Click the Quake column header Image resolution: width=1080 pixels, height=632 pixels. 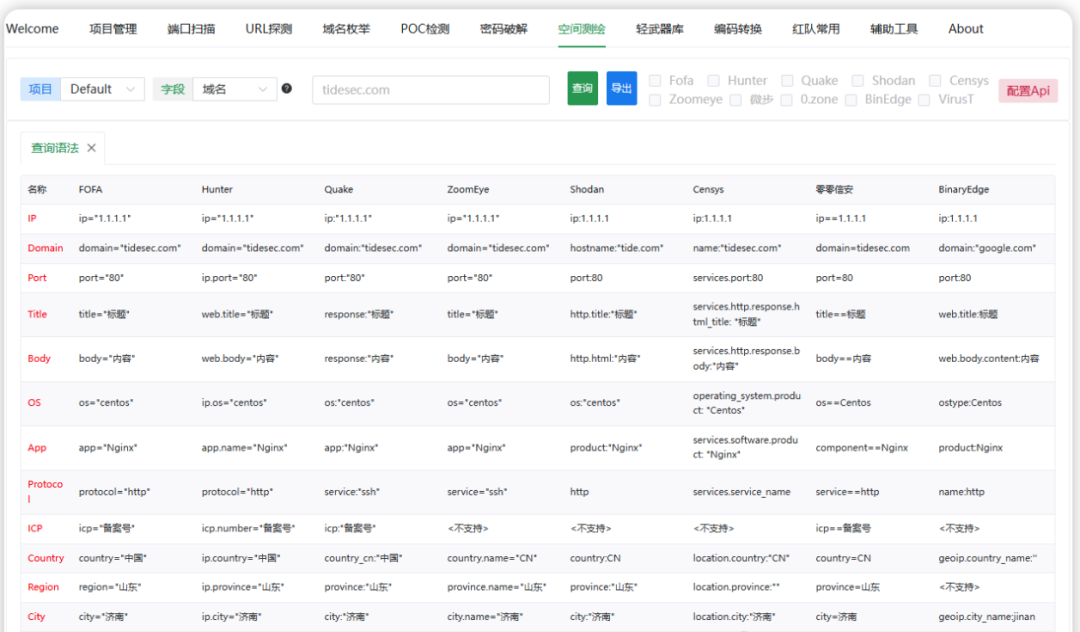point(338,189)
